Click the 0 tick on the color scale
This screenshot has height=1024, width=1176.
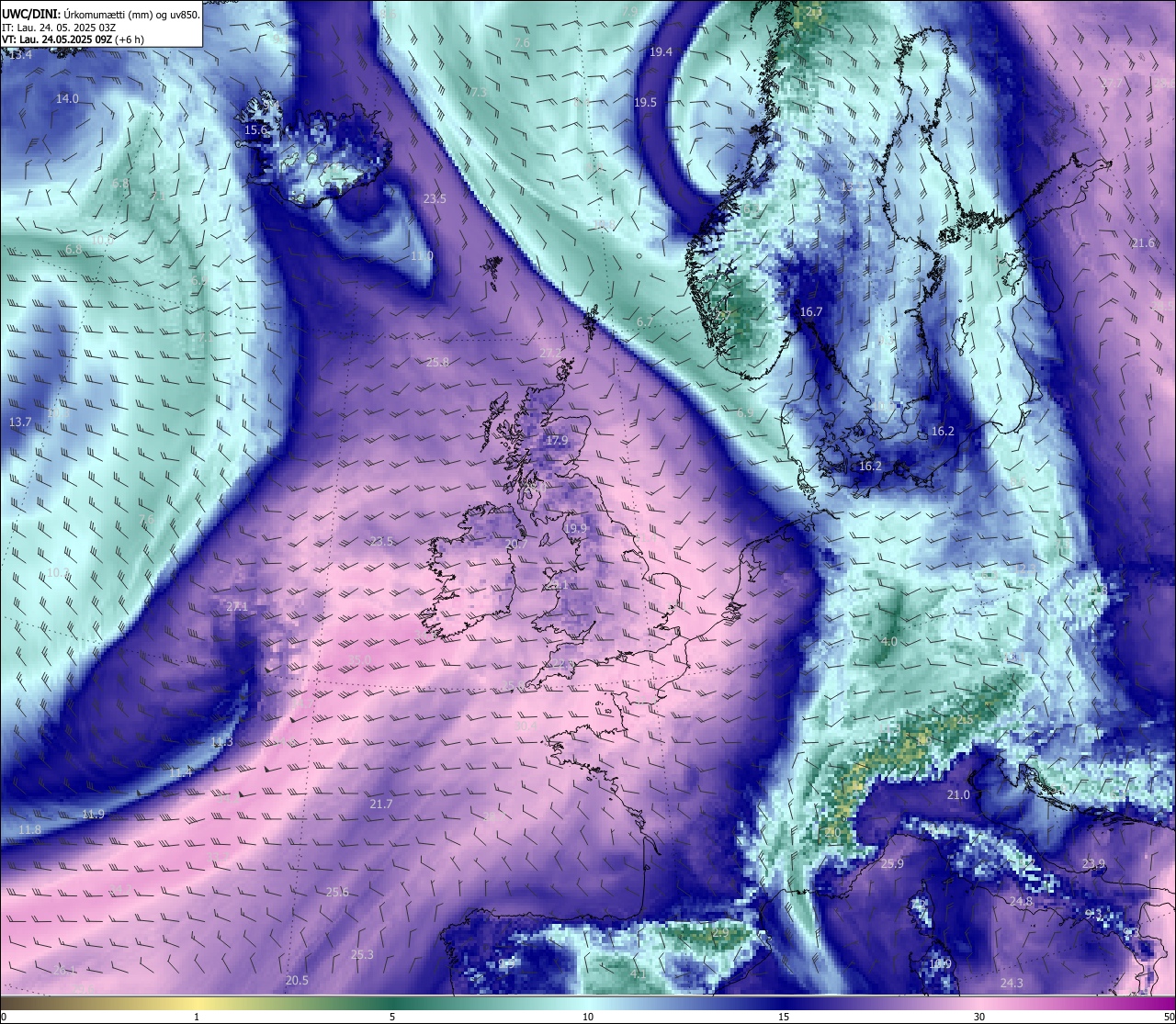(x=4, y=1017)
